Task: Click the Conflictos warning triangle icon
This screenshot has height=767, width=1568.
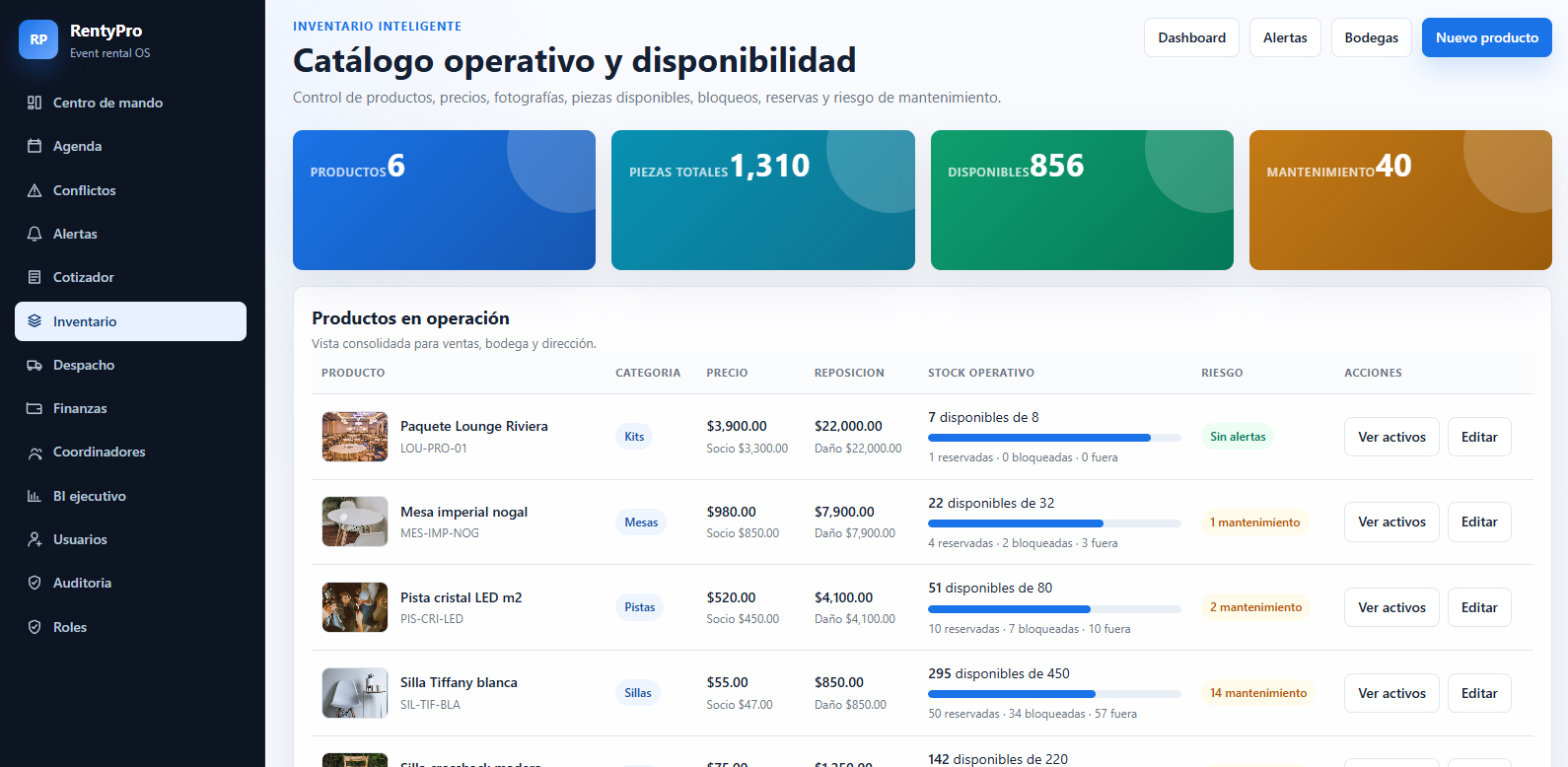Action: [x=35, y=190]
